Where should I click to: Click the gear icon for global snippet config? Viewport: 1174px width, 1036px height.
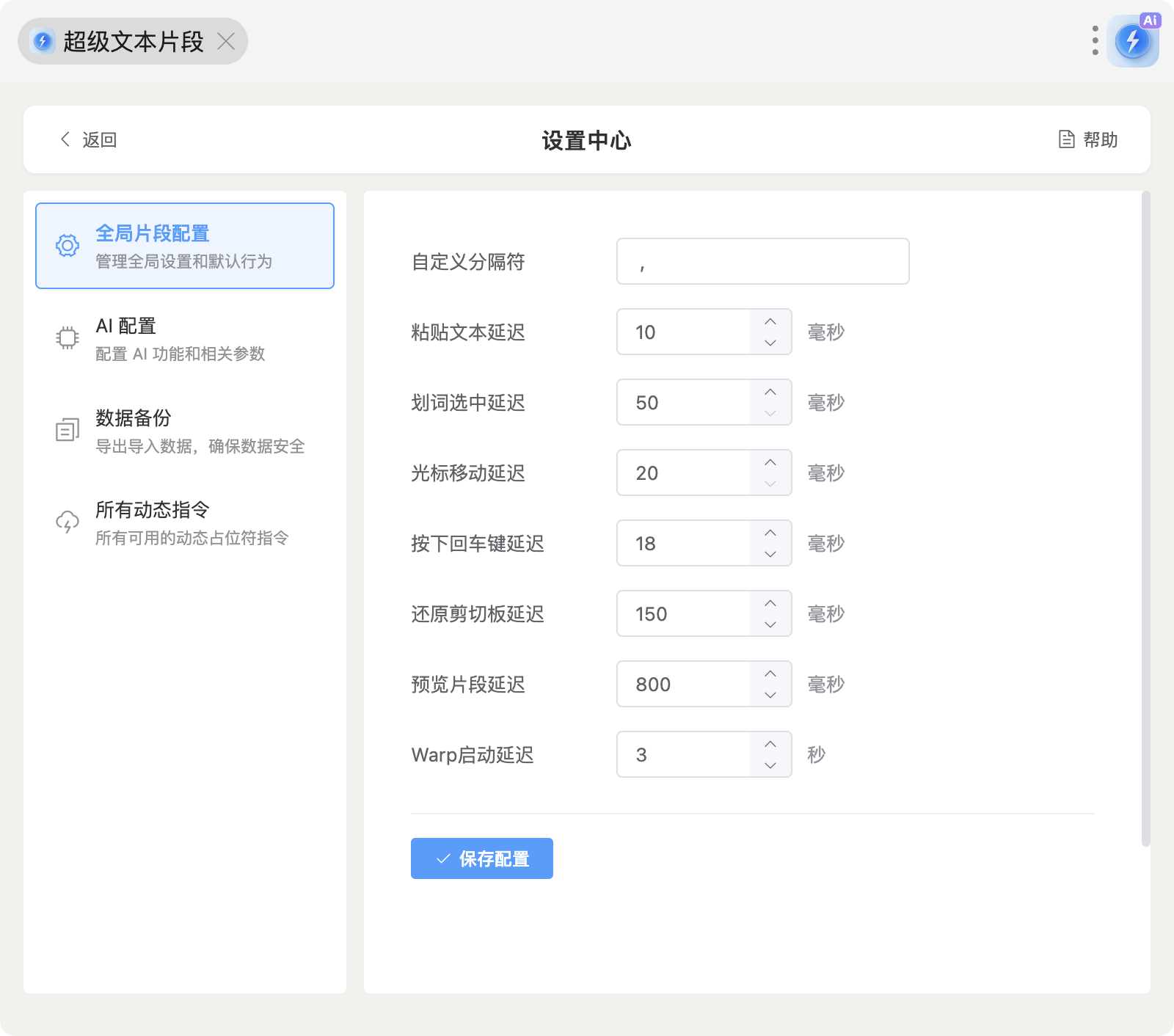coord(68,246)
